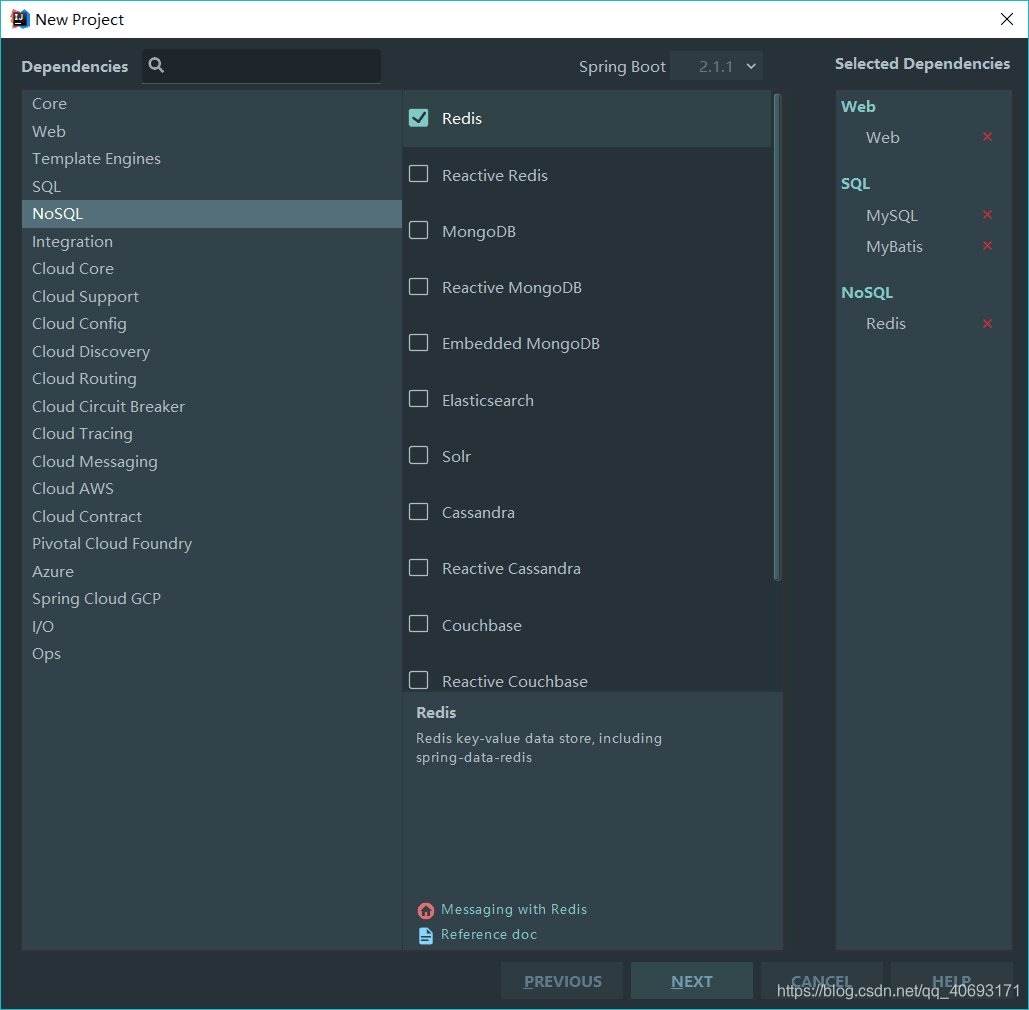Check the MongoDB dependency
This screenshot has height=1010, width=1029.
(x=419, y=230)
